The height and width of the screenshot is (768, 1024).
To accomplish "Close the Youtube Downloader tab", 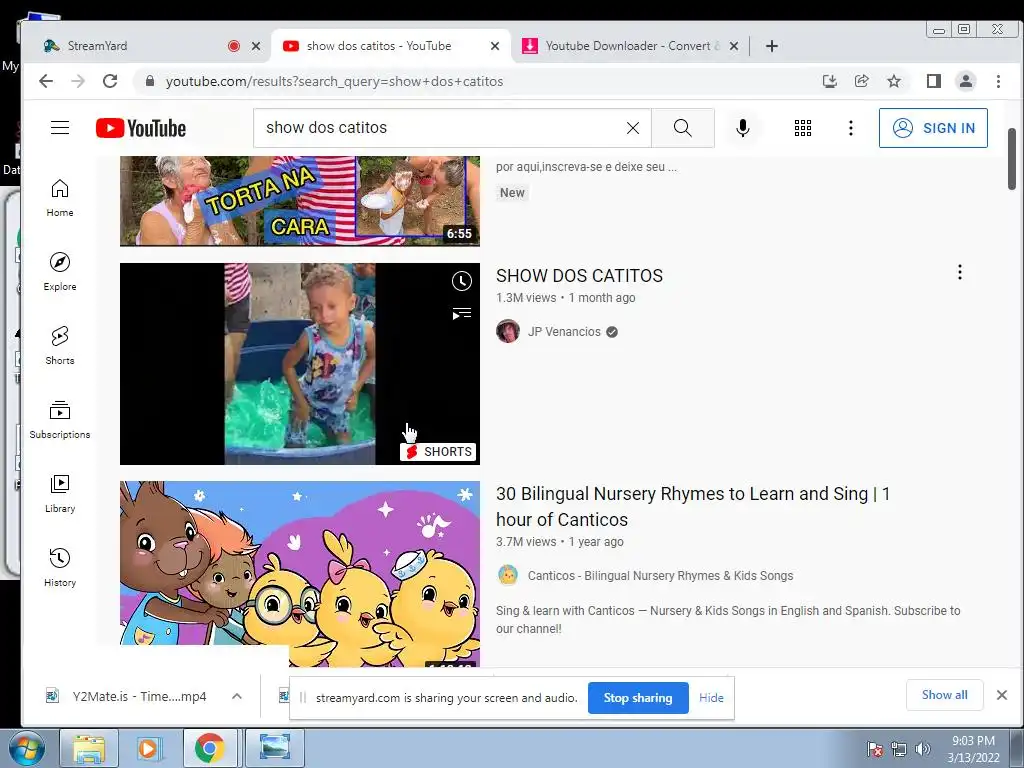I will point(734,46).
